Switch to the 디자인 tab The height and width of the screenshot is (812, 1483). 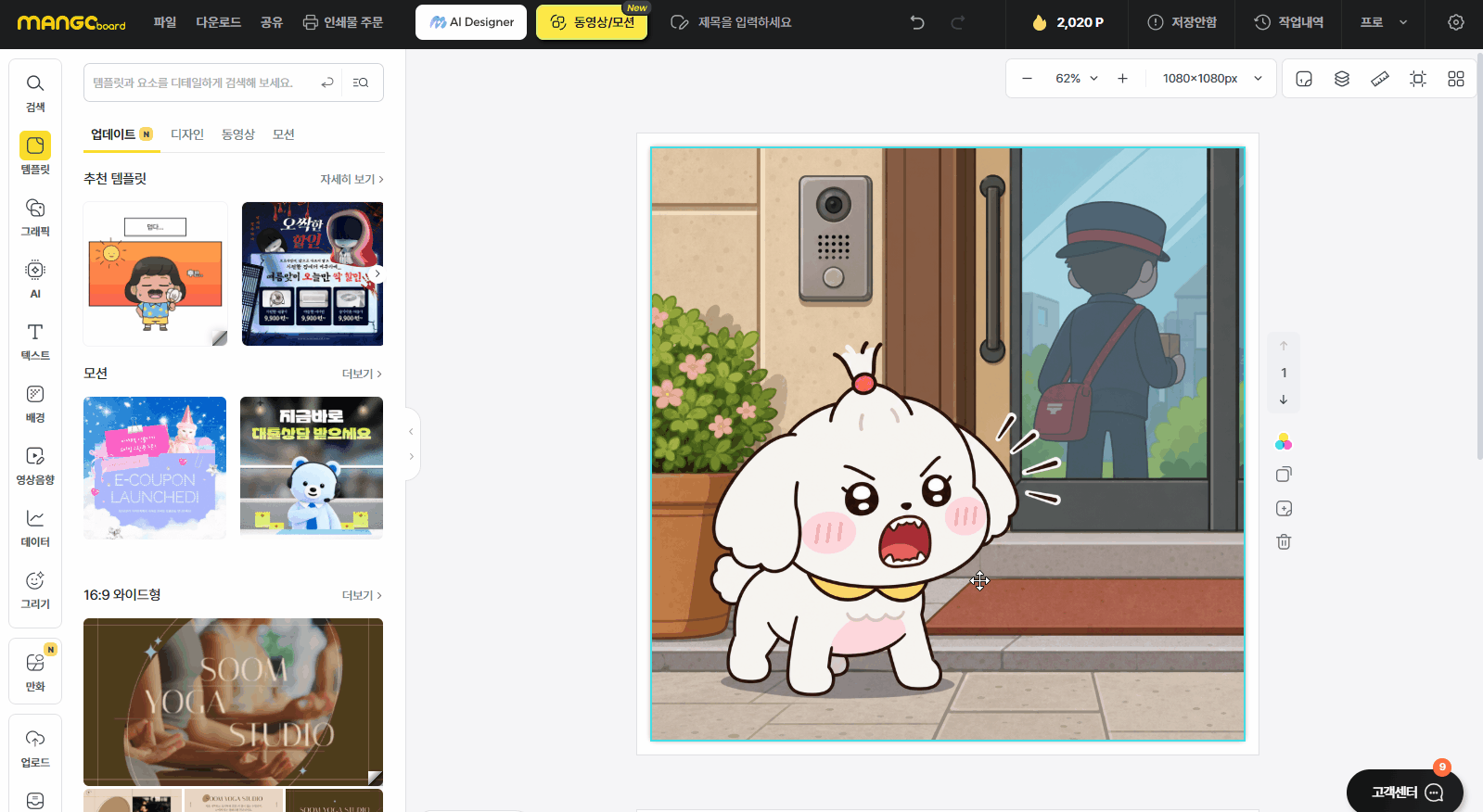tap(187, 134)
